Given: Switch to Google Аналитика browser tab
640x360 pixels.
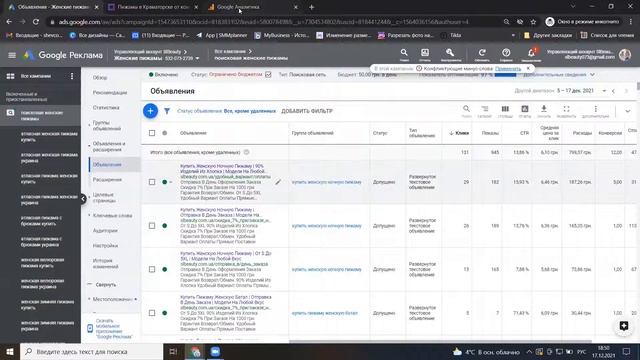Looking at the screenshot, I should coord(253,7).
